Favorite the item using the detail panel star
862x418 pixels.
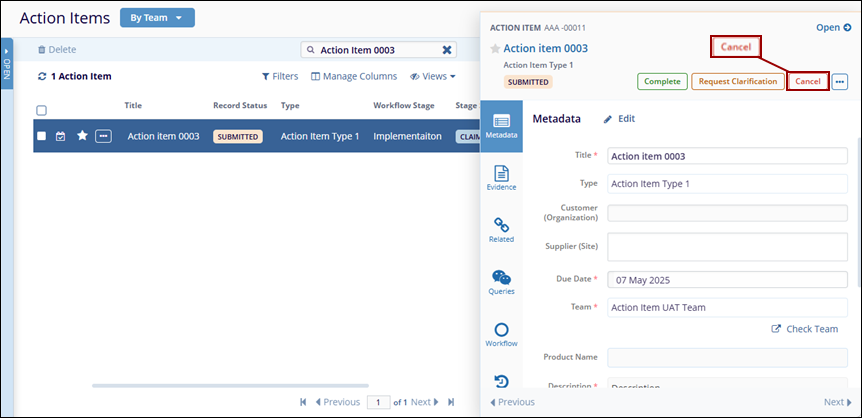point(494,48)
